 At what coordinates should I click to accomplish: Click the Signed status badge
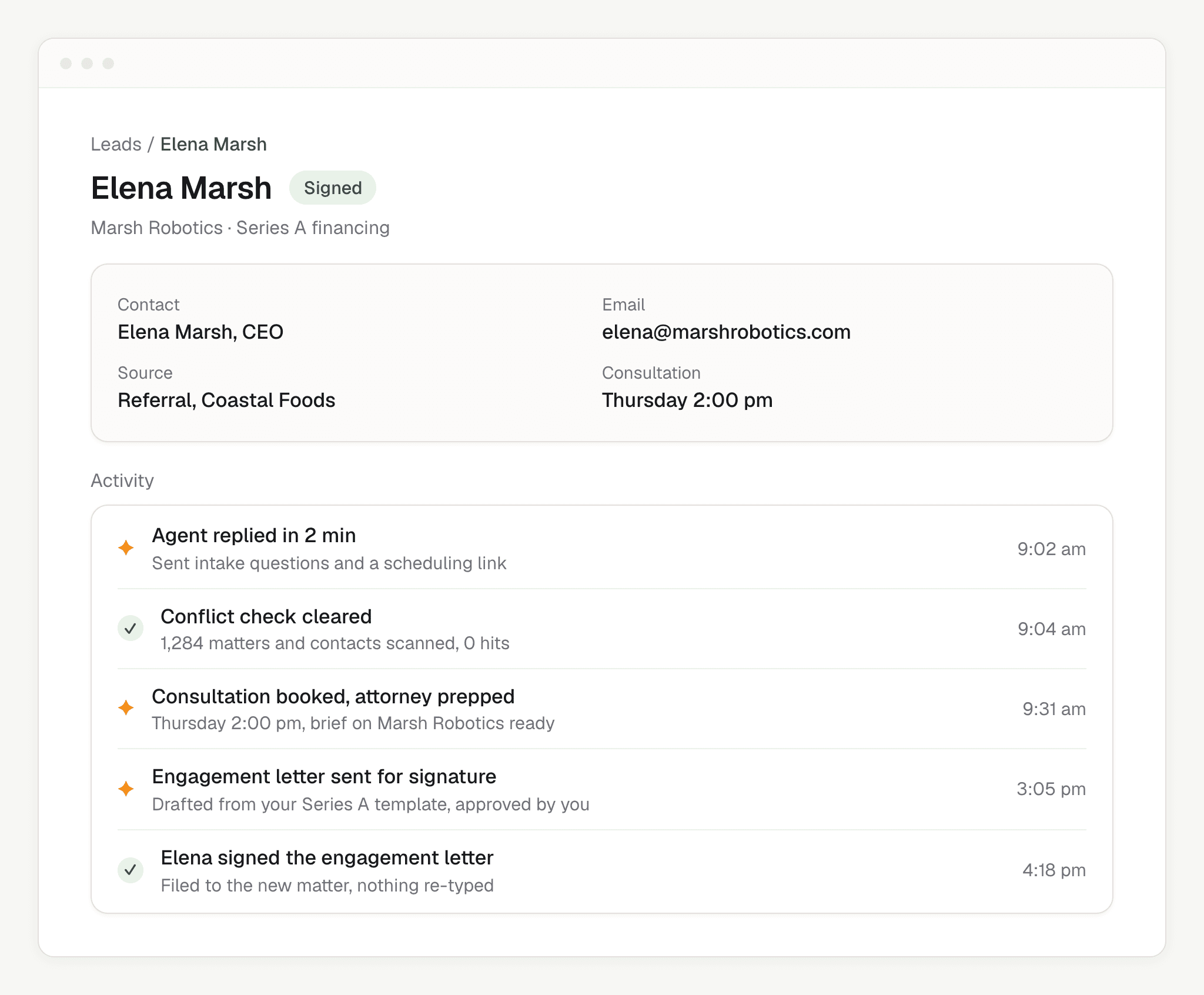click(x=333, y=188)
